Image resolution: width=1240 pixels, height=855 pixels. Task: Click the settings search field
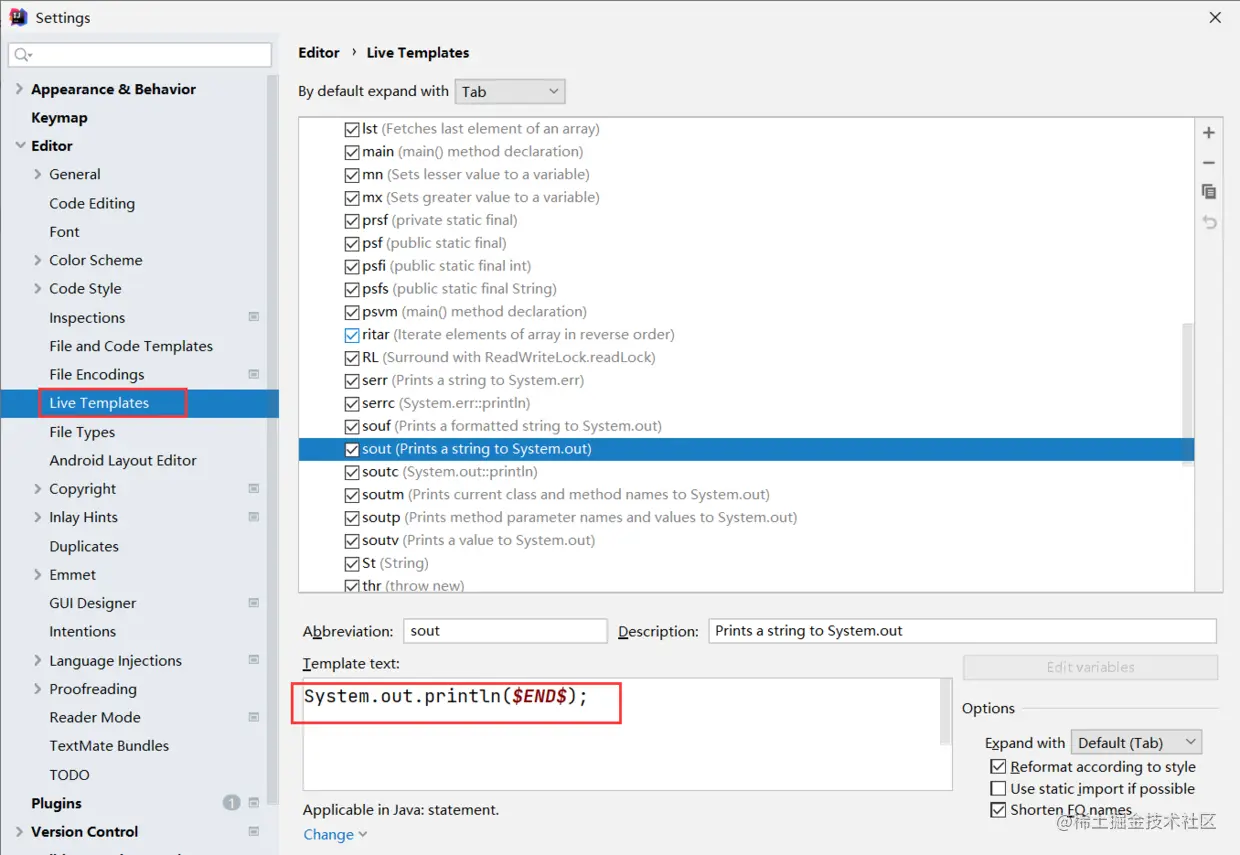[140, 55]
